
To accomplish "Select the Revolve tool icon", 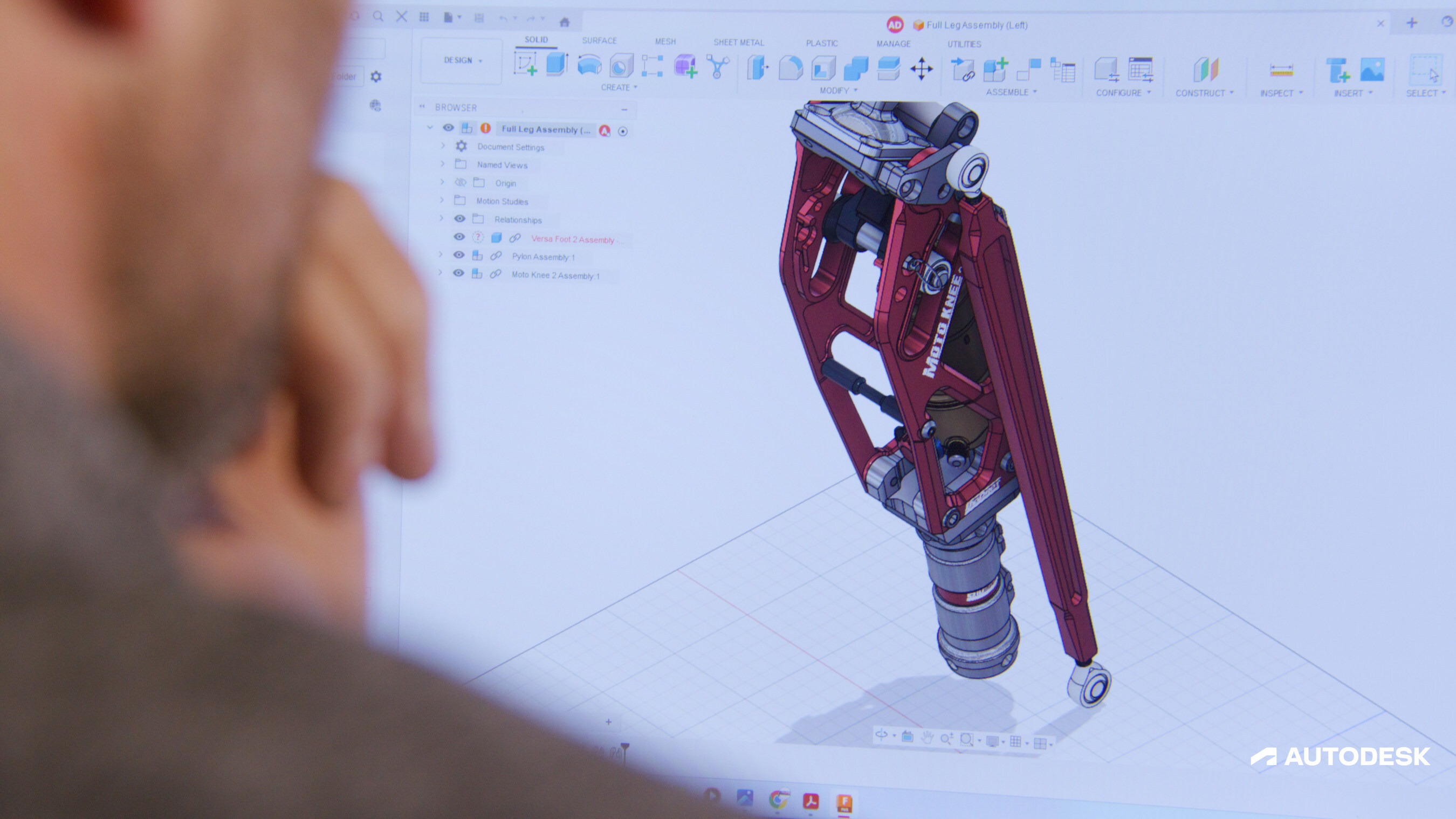I will click(x=589, y=65).
